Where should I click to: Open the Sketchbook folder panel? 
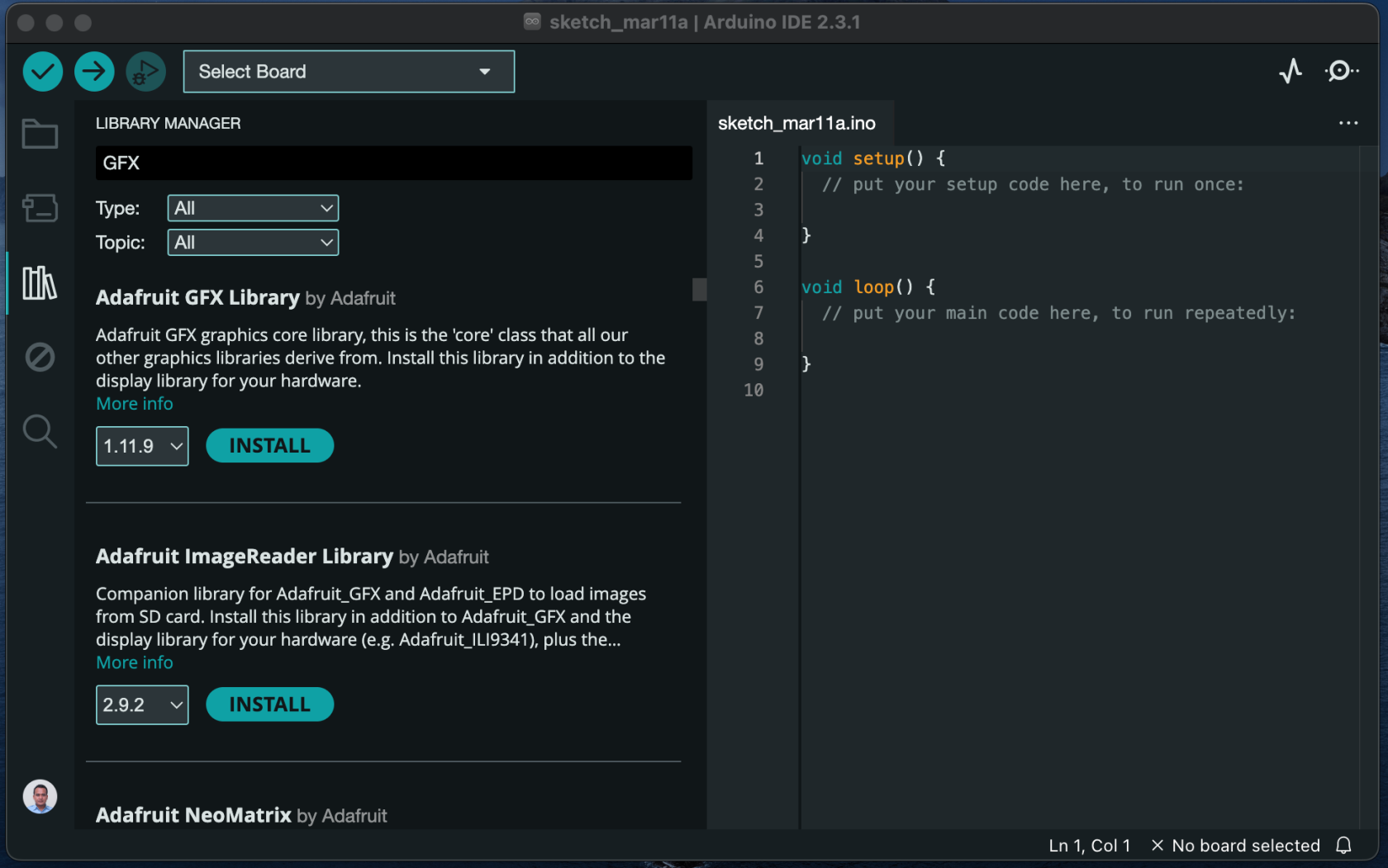tap(40, 134)
